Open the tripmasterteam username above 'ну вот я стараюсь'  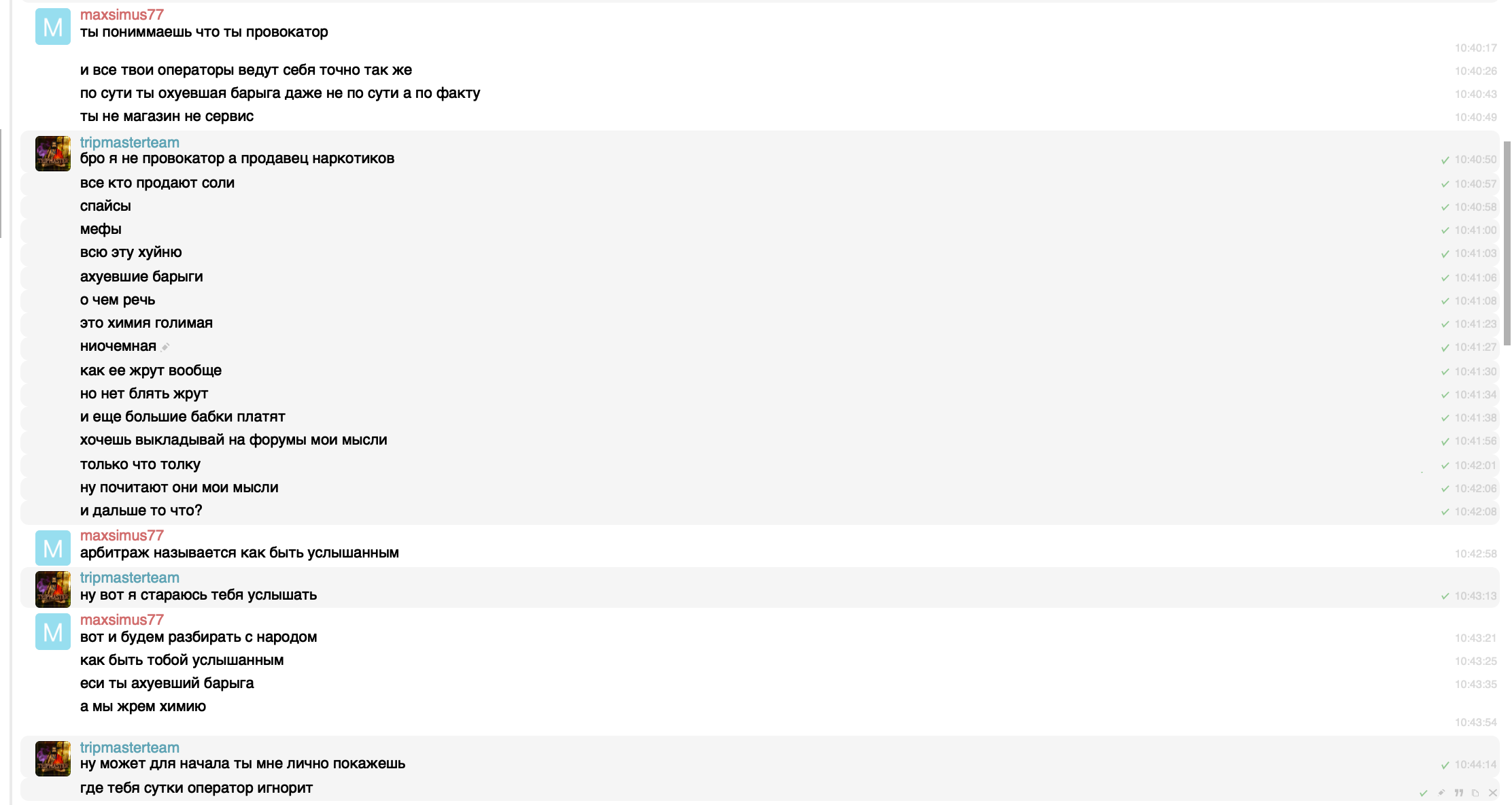(130, 578)
